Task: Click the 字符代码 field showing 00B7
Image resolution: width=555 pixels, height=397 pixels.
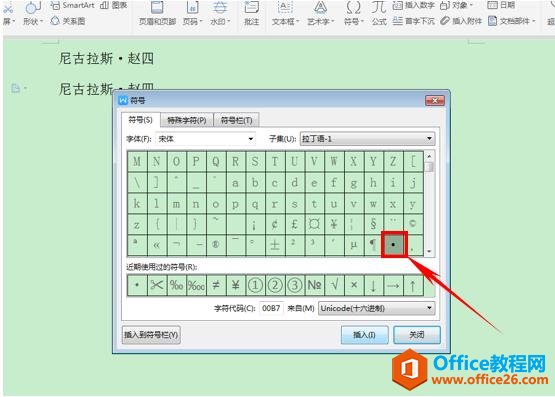Action: pyautogui.click(x=271, y=308)
